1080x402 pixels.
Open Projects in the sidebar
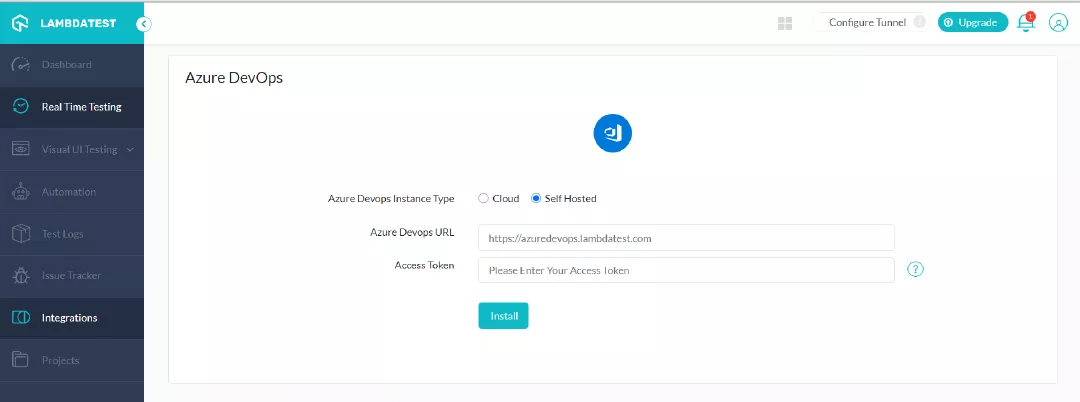coord(72,360)
